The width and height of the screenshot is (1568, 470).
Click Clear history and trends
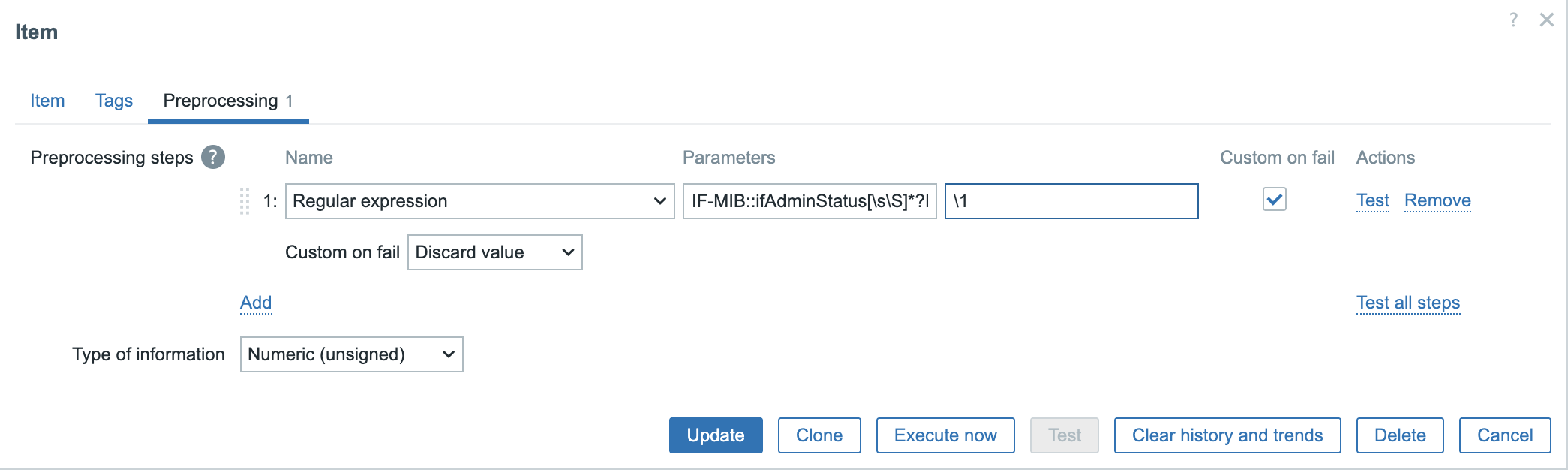tap(1227, 435)
